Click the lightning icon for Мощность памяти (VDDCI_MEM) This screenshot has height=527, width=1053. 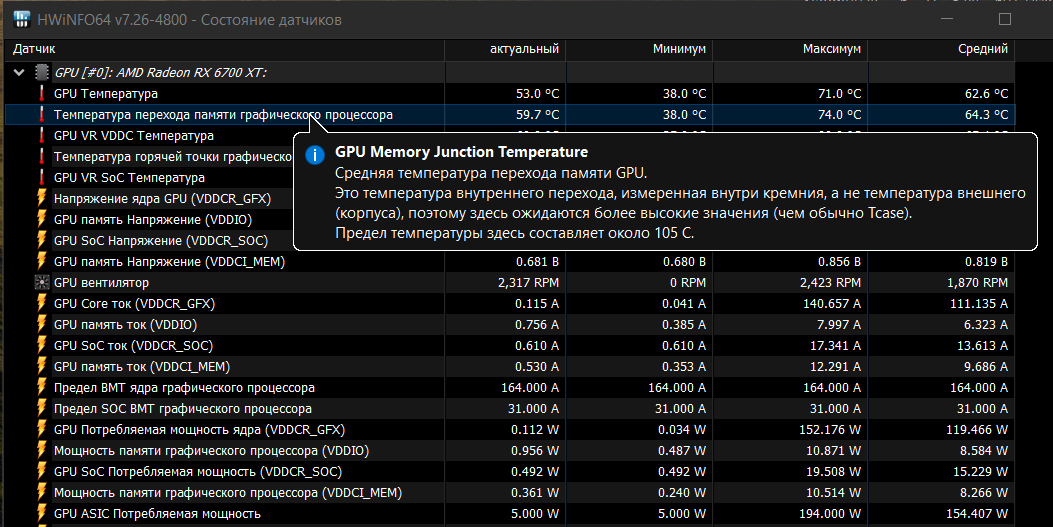42,492
